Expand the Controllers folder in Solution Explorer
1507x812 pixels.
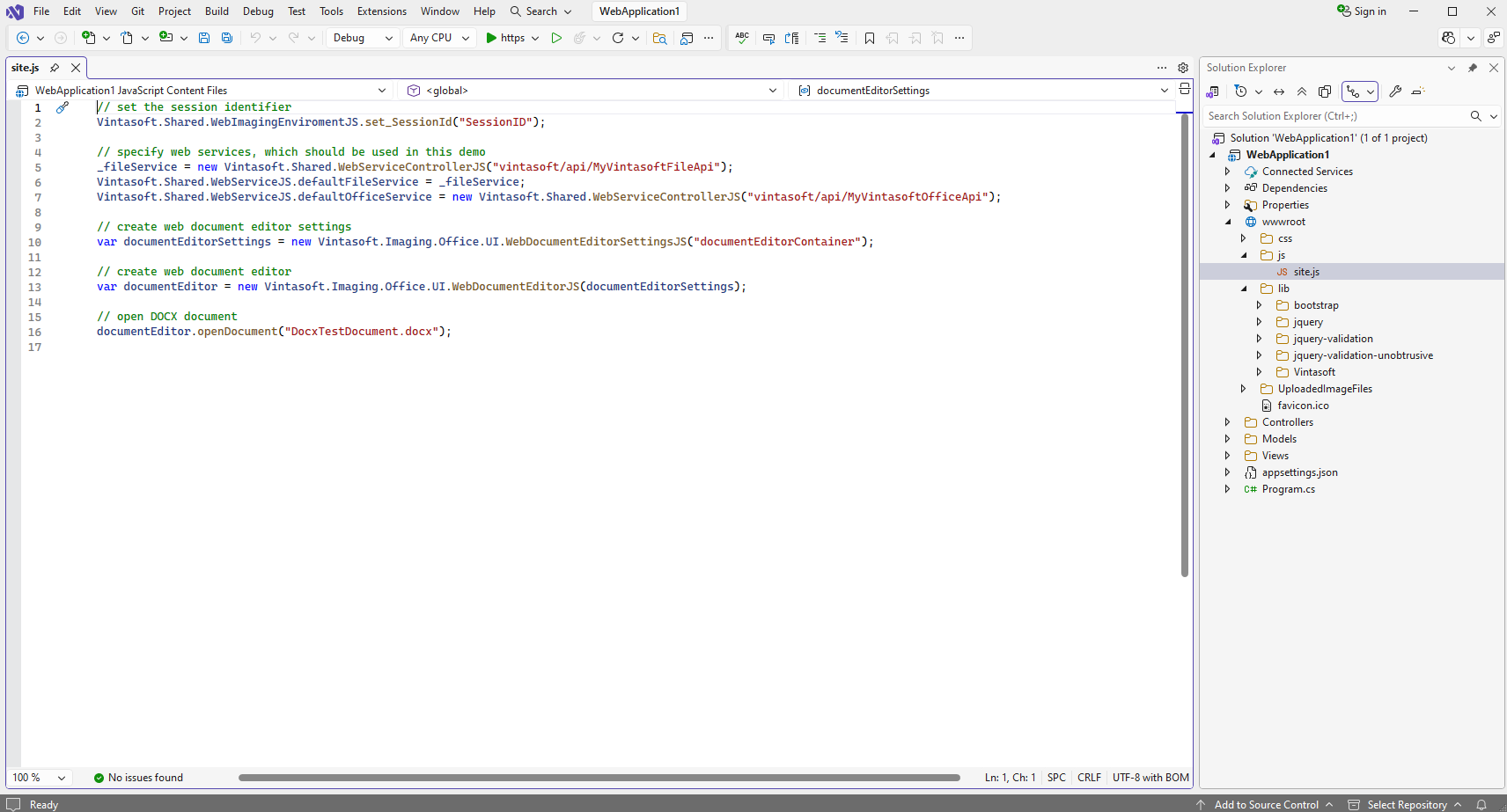(x=1227, y=422)
